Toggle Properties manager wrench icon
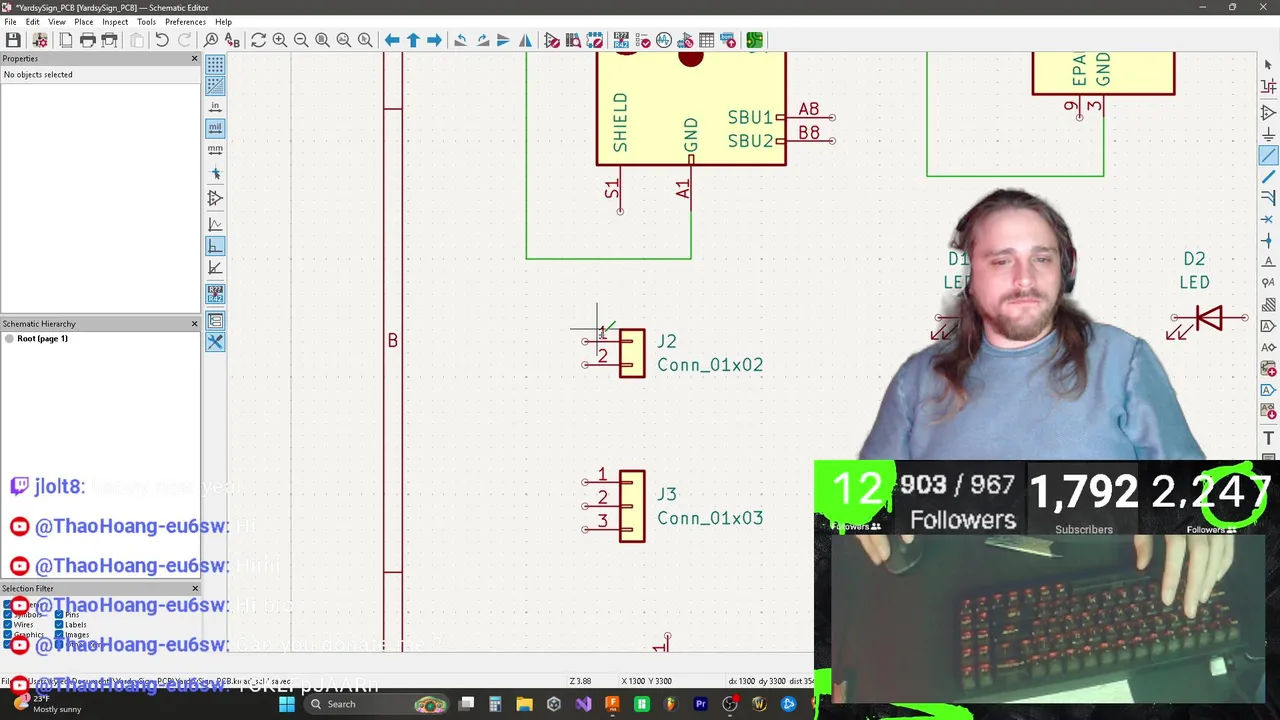Viewport: 1280px width, 720px height. [215, 342]
